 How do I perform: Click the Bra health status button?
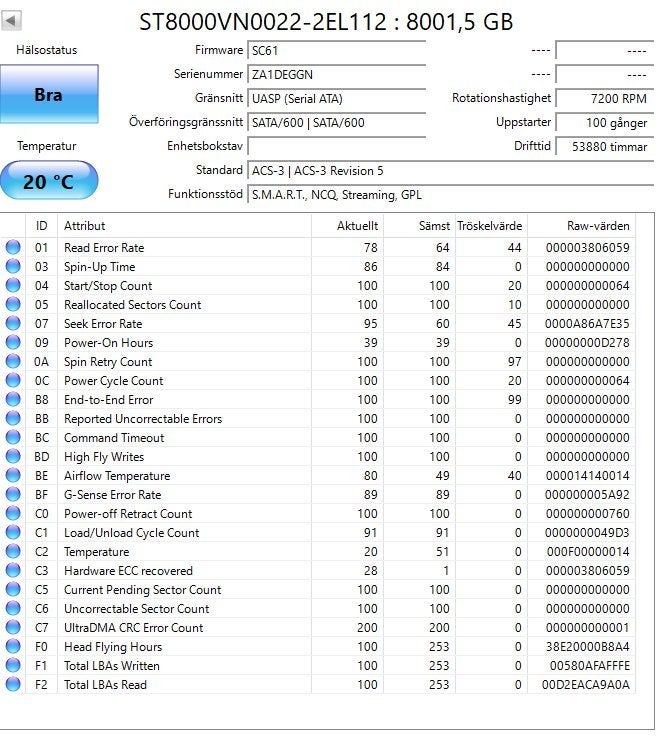tap(49, 94)
